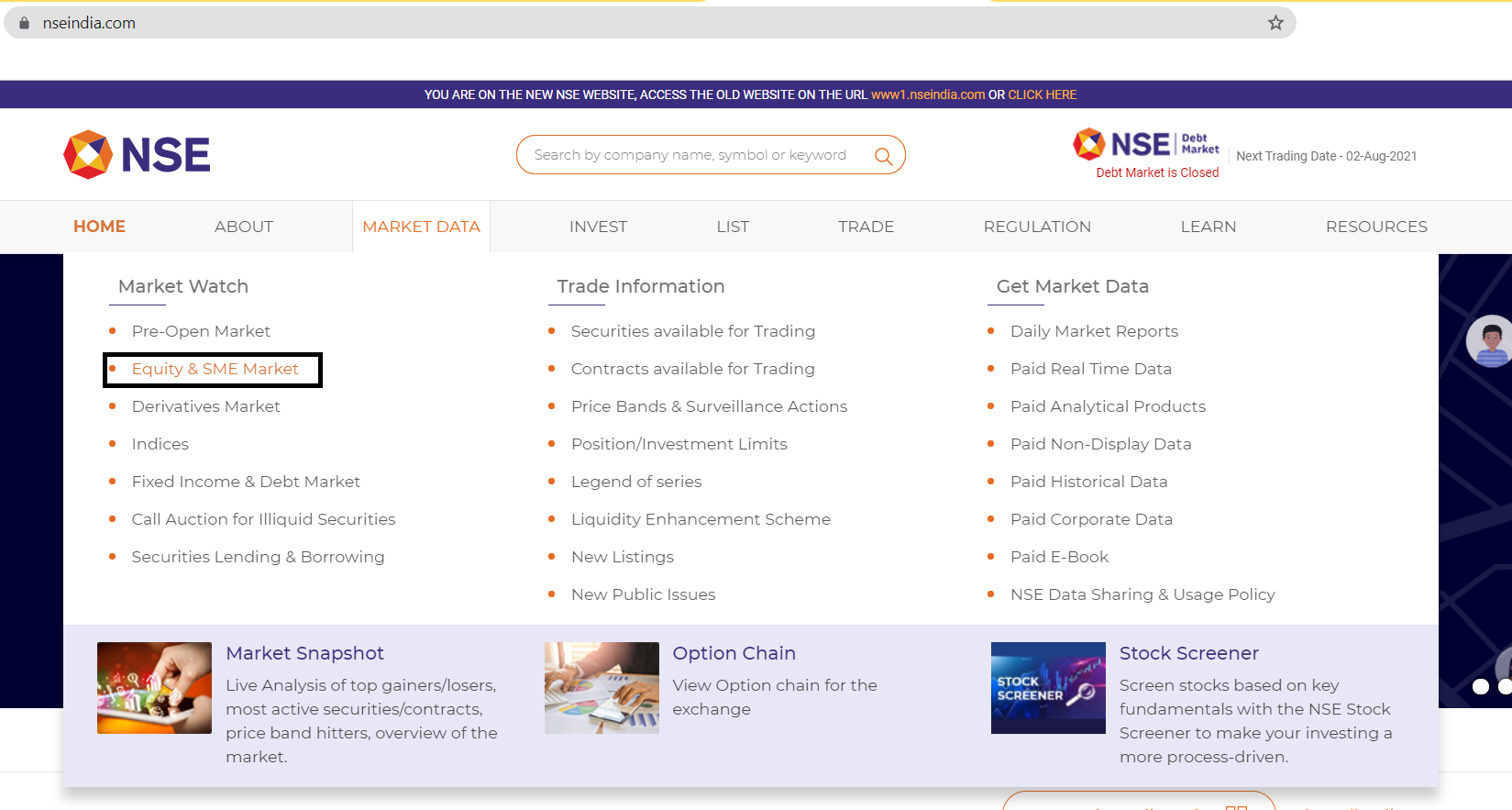Click the CLICK HERE banner link
The image size is (1512, 810).
(x=1043, y=94)
